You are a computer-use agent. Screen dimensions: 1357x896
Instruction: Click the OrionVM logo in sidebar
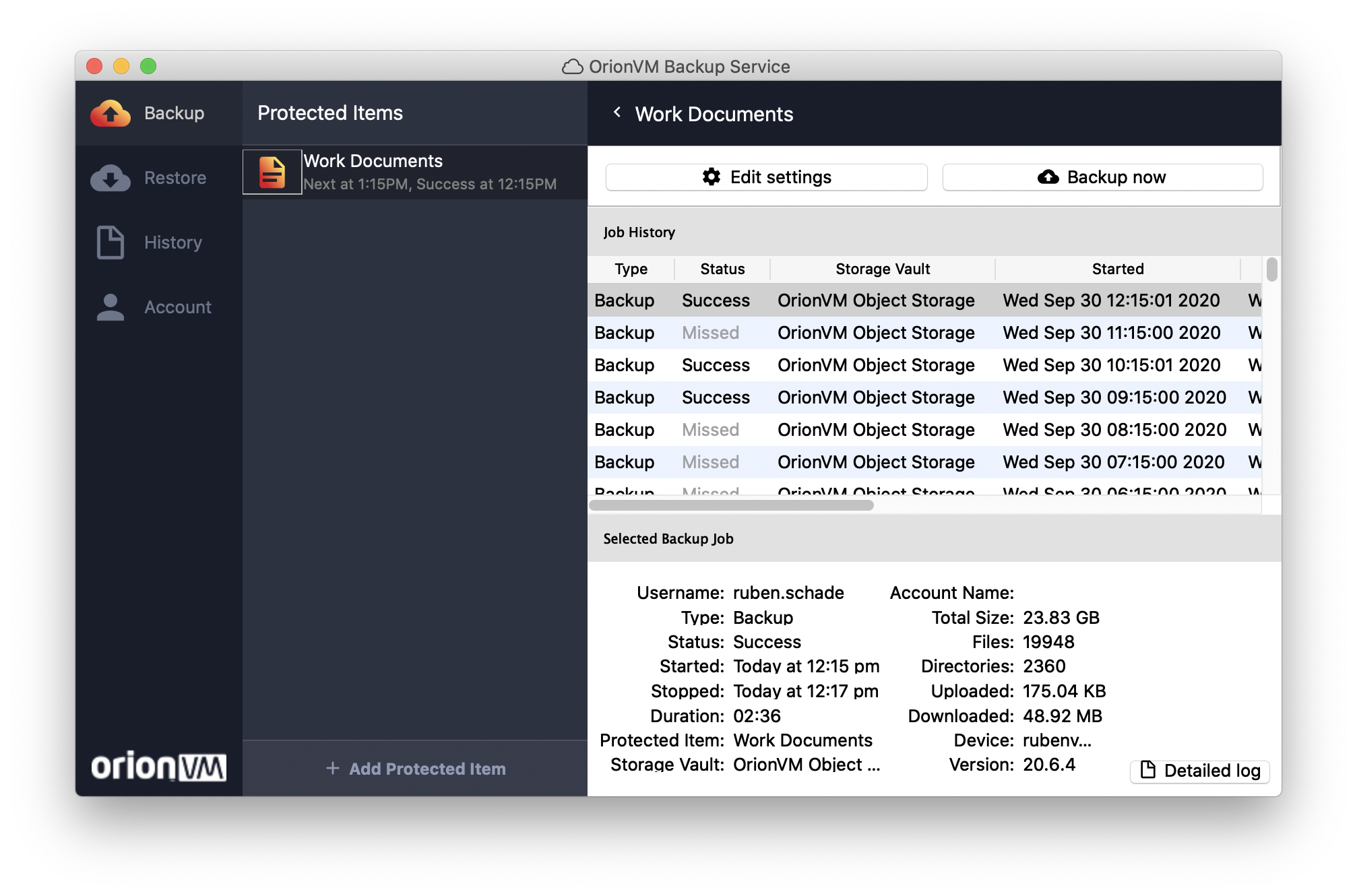tap(158, 766)
